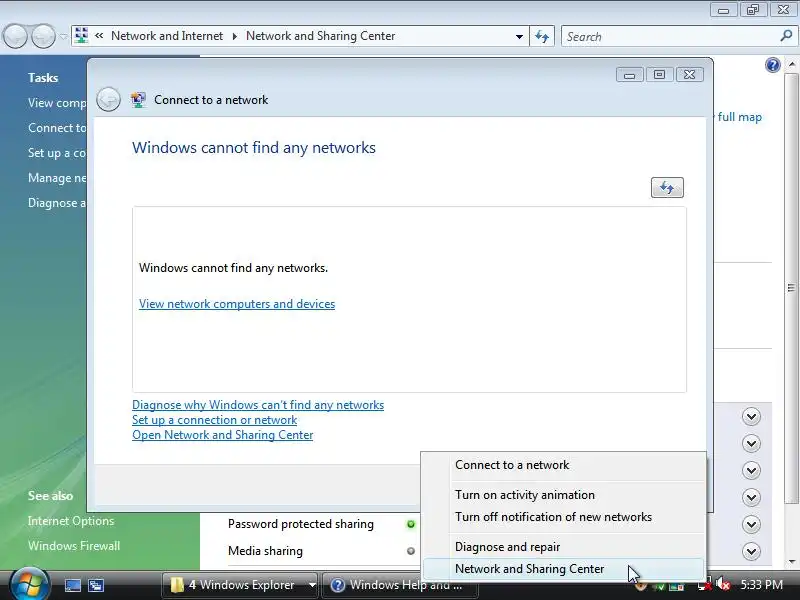Click the double-chevron at the address bar start
This screenshot has width=800, height=600.
99,36
